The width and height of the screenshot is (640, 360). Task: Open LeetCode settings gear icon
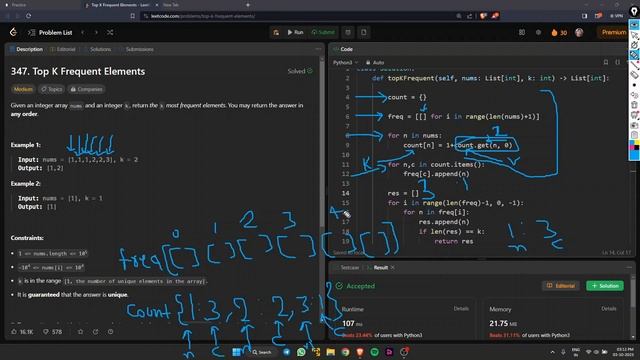(x=538, y=32)
